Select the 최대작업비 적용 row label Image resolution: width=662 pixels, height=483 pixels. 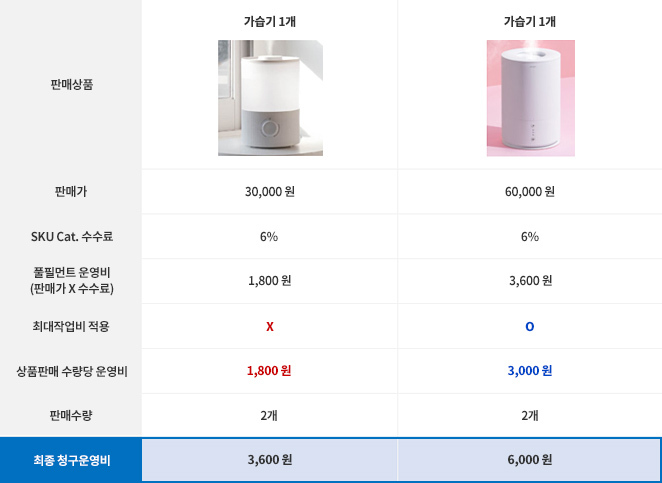click(71, 326)
